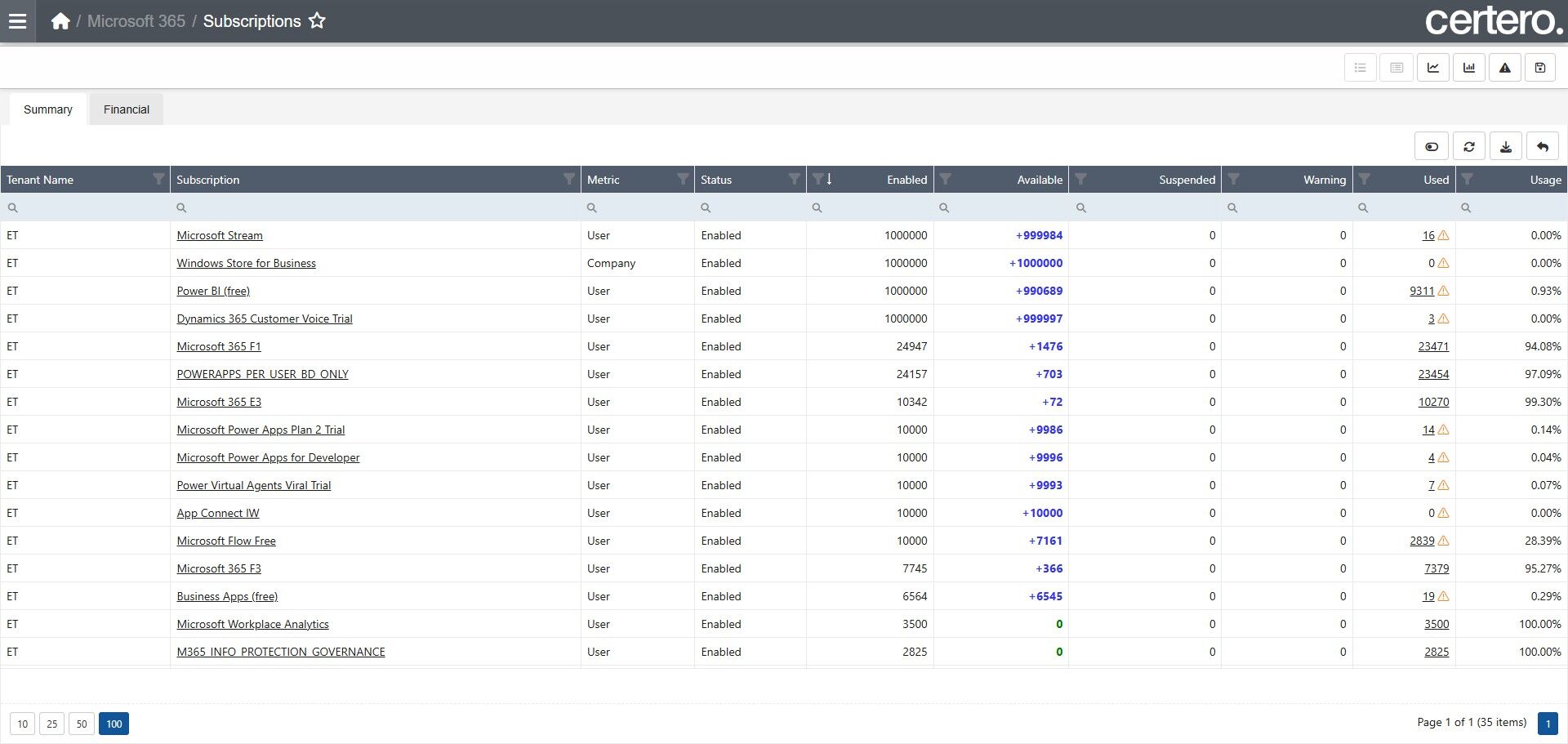Click the warning icon beside Used 9311
Viewport: 1568px width, 744px height.
pyautogui.click(x=1443, y=291)
